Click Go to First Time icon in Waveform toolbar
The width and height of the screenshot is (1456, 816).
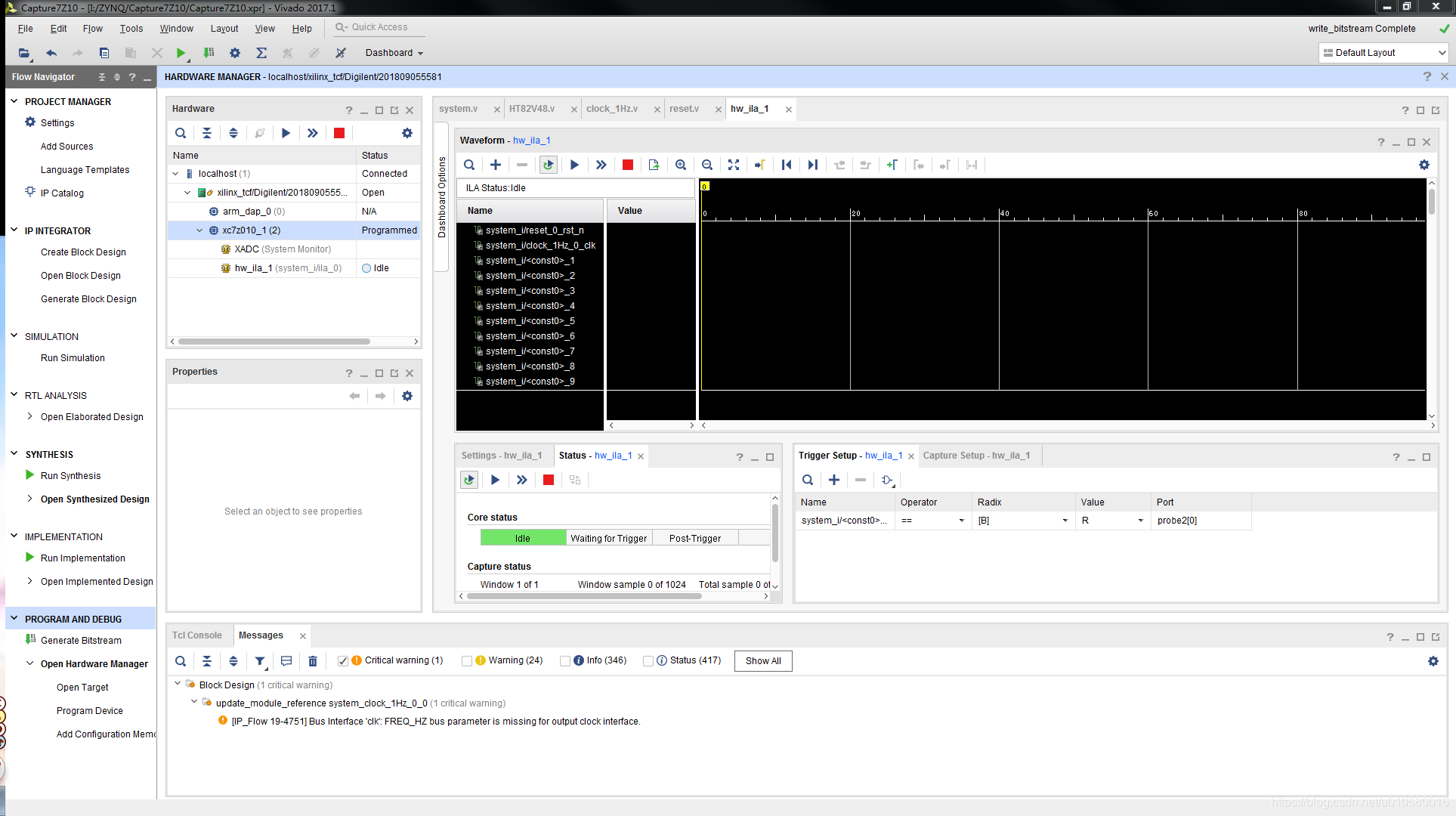point(787,165)
